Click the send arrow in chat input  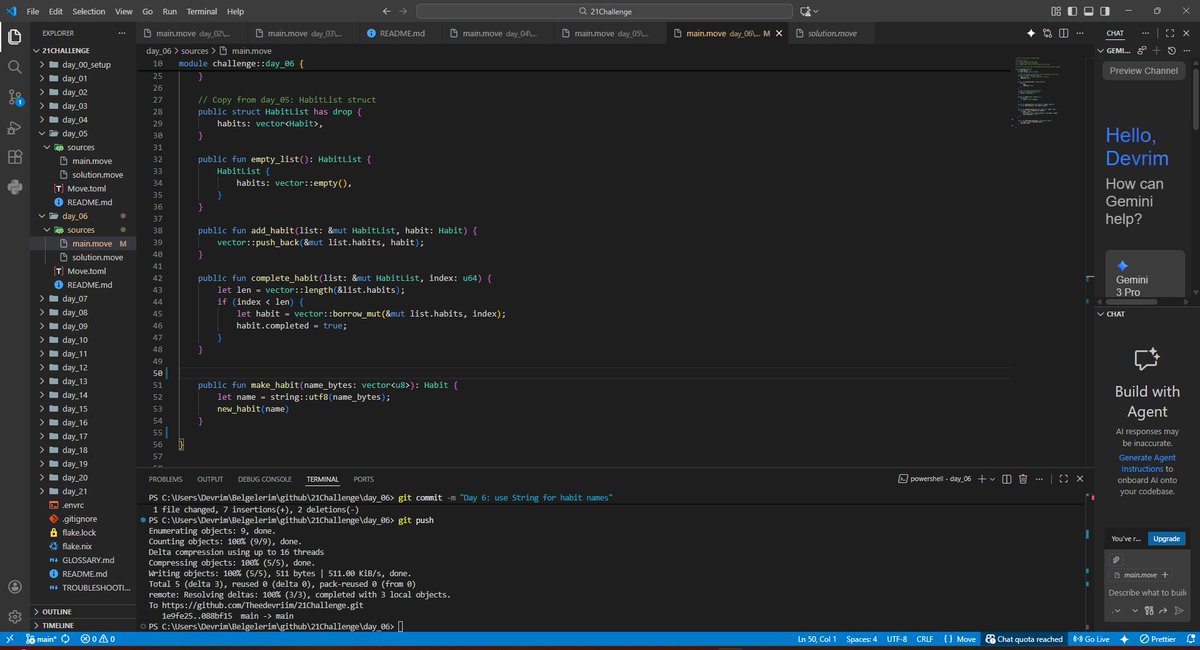coord(1179,611)
